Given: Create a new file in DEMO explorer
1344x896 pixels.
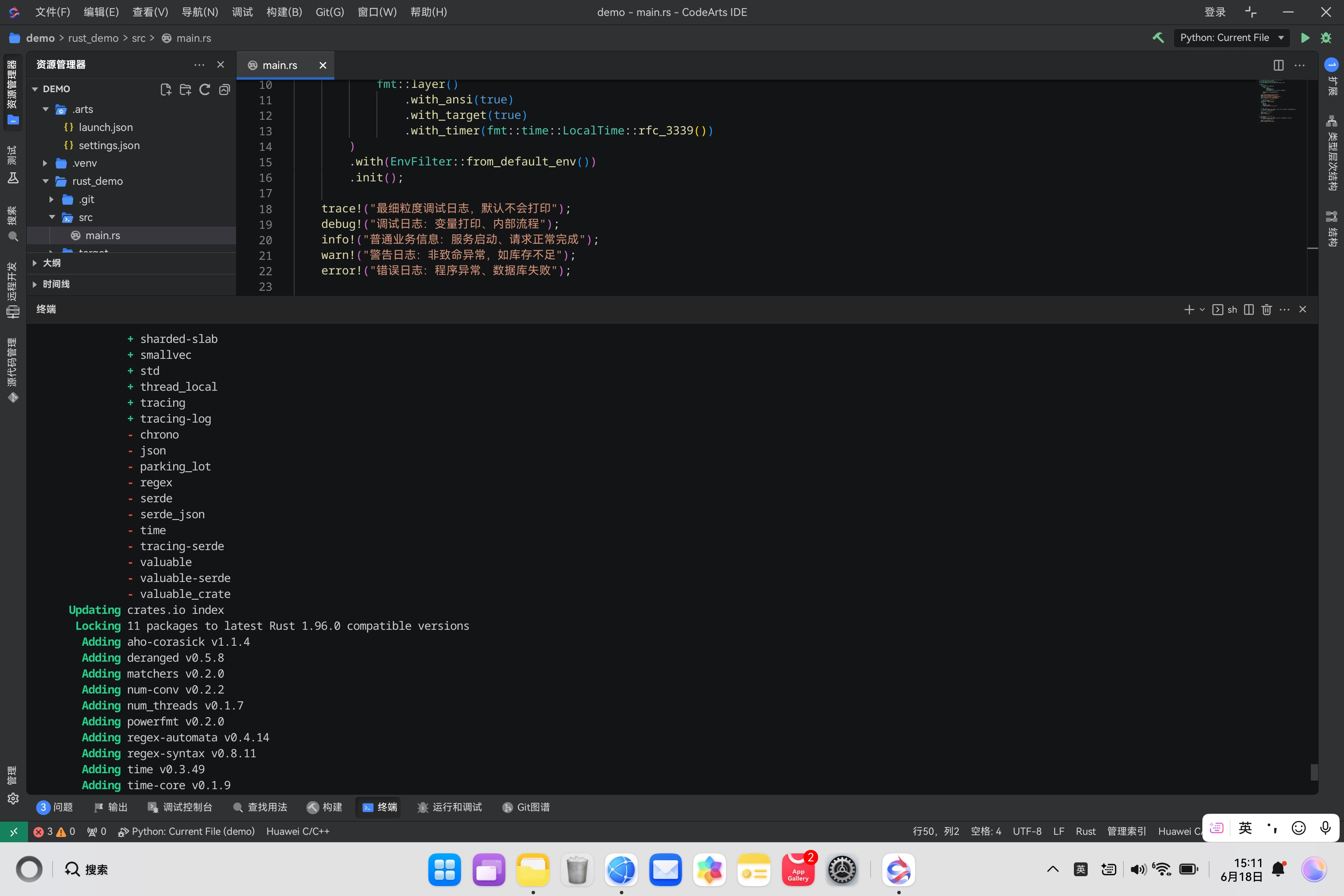Looking at the screenshot, I should click(166, 89).
